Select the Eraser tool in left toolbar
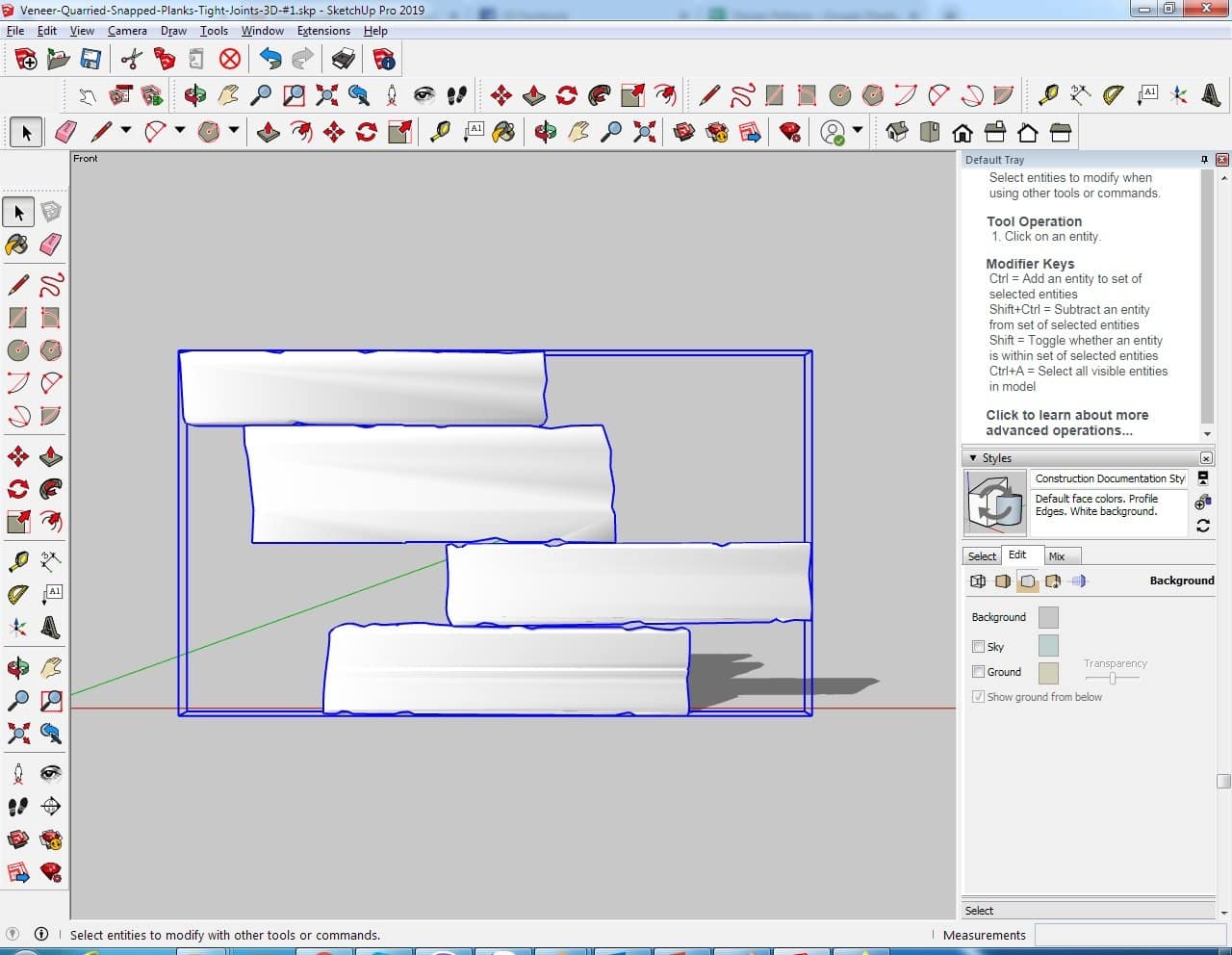 click(x=51, y=245)
